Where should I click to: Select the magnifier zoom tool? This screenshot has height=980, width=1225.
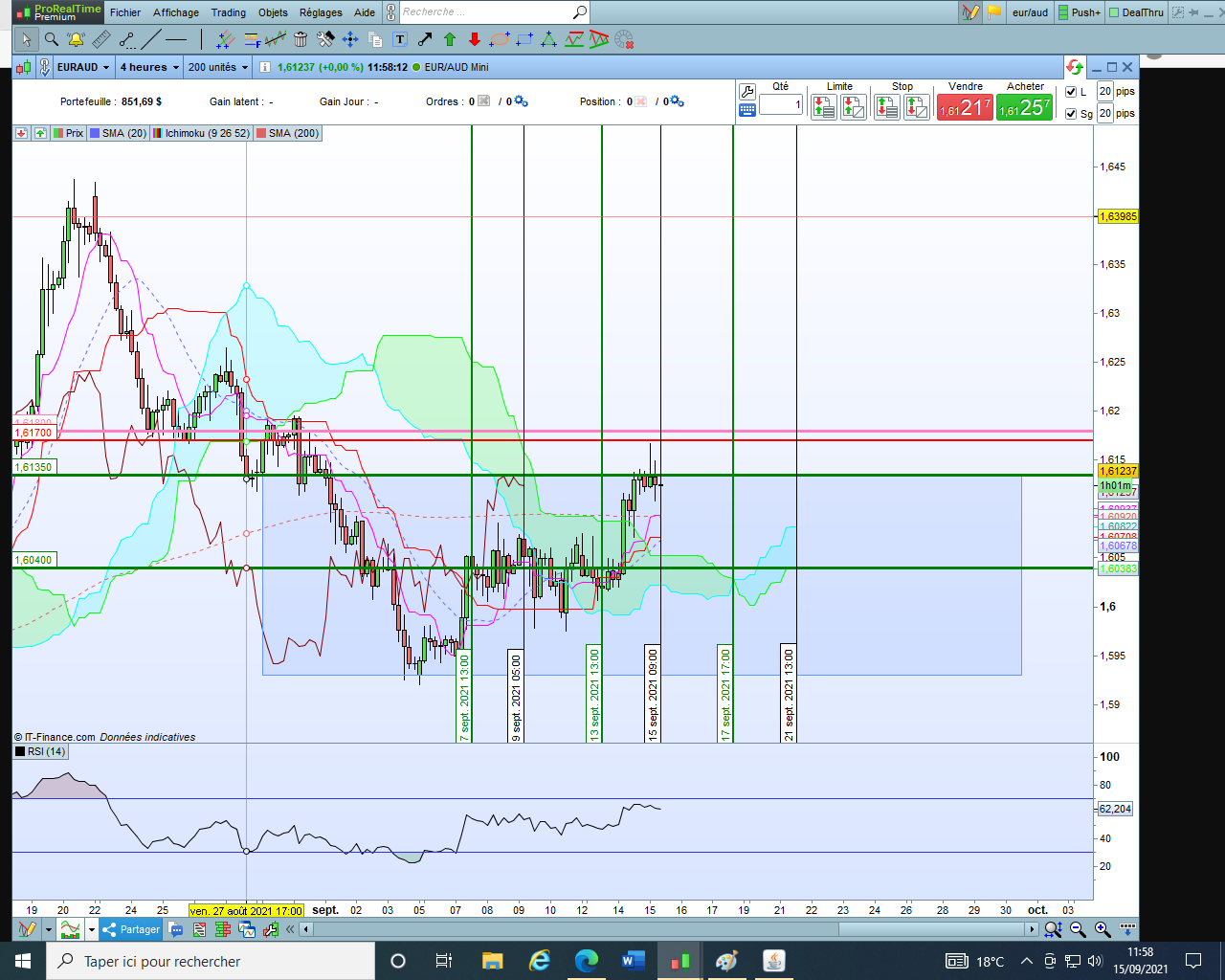(51, 39)
